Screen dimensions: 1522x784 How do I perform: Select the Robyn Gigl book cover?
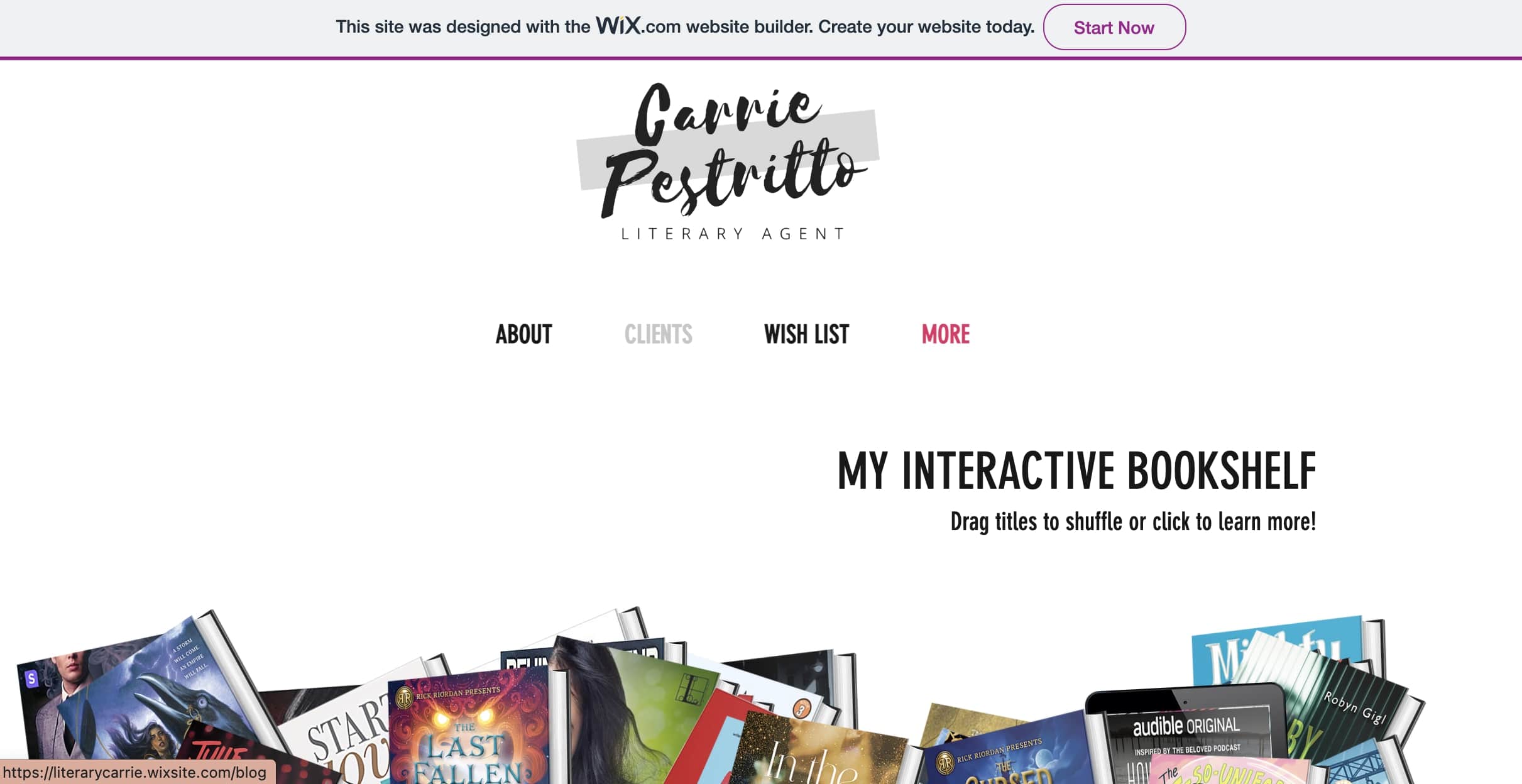click(x=1351, y=710)
